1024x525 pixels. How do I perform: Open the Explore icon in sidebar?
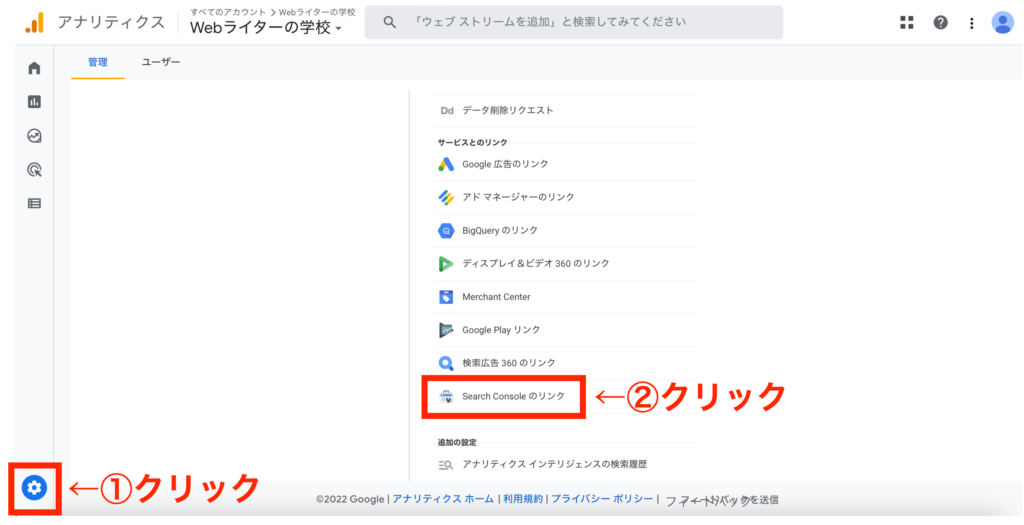[x=34, y=136]
